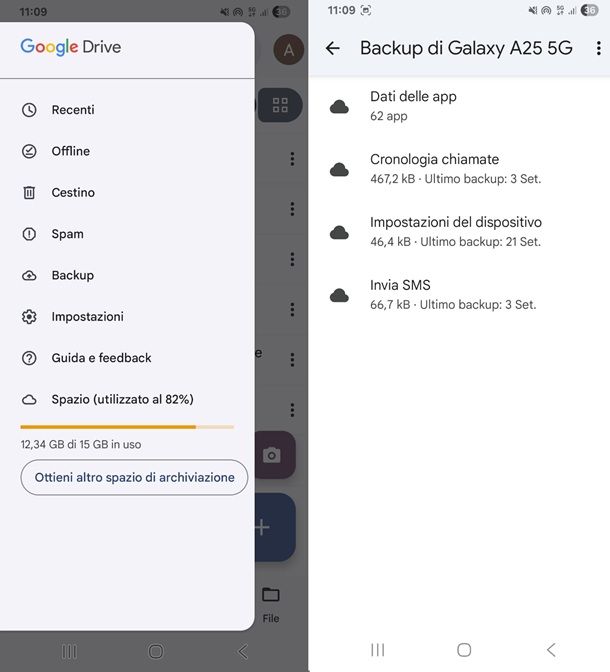Click Ottieni altro spazio di archiviazione button

(x=134, y=478)
